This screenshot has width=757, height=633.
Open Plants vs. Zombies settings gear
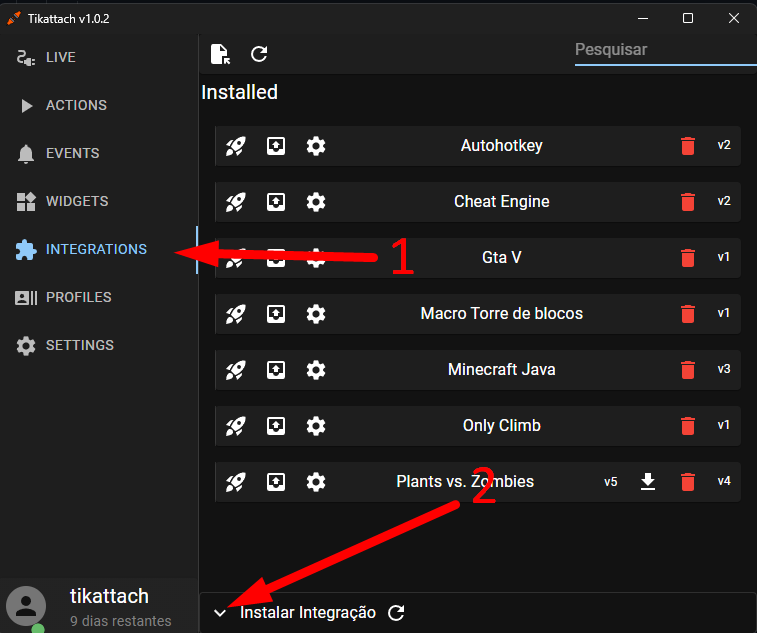316,482
